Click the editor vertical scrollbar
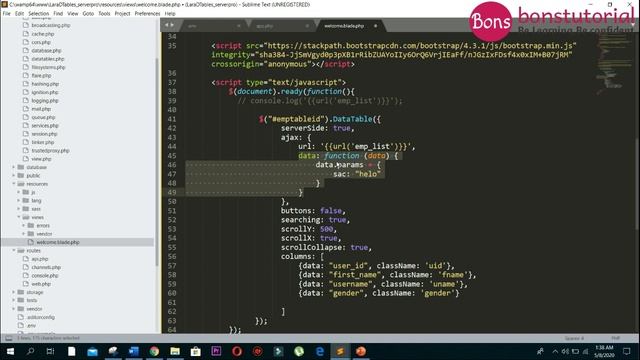This screenshot has width=640, height=360. pyautogui.click(x=637, y=184)
